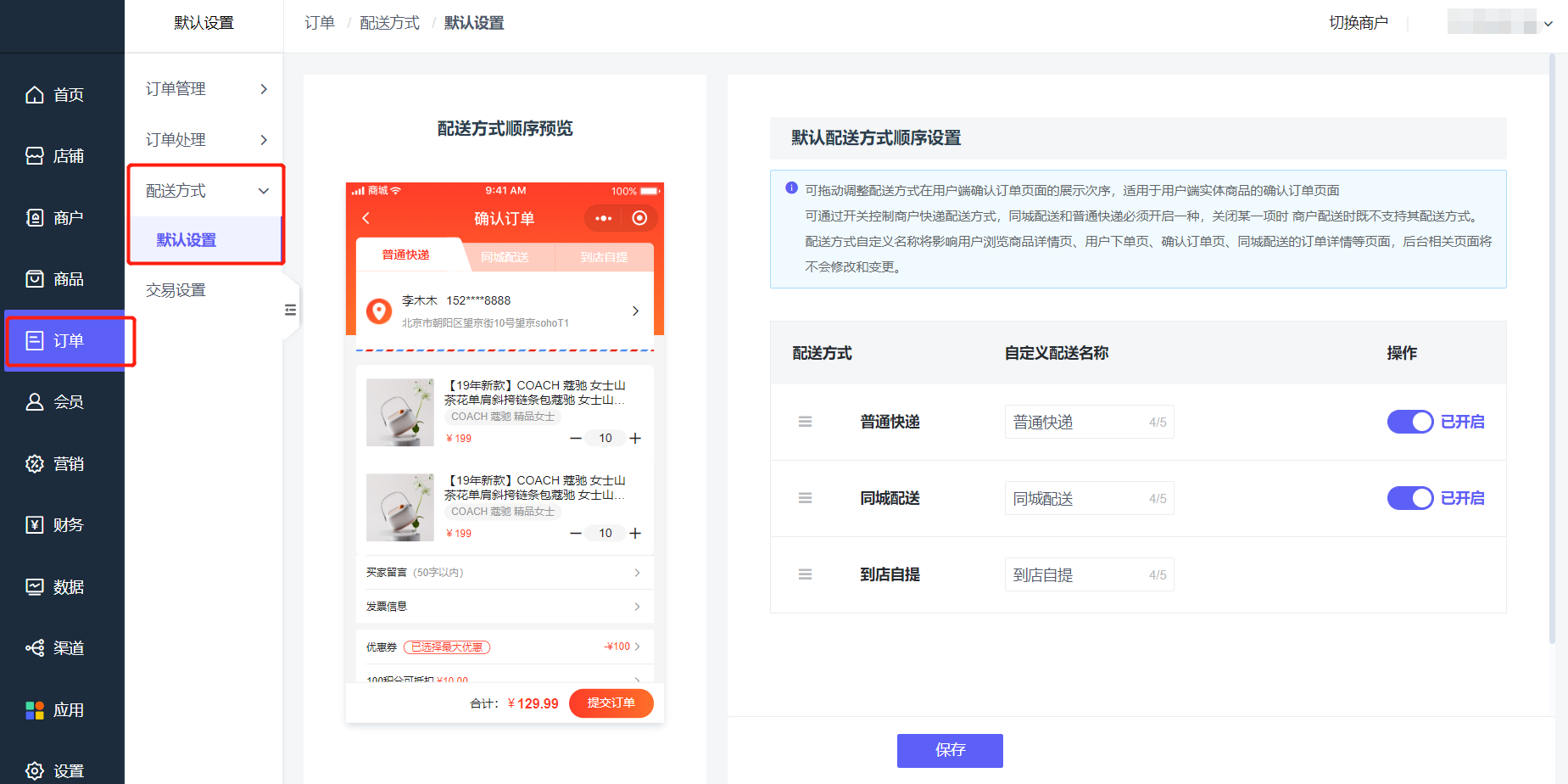Switch to 同城配送 tab in phone preview
The height and width of the screenshot is (784, 1568).
click(x=505, y=257)
